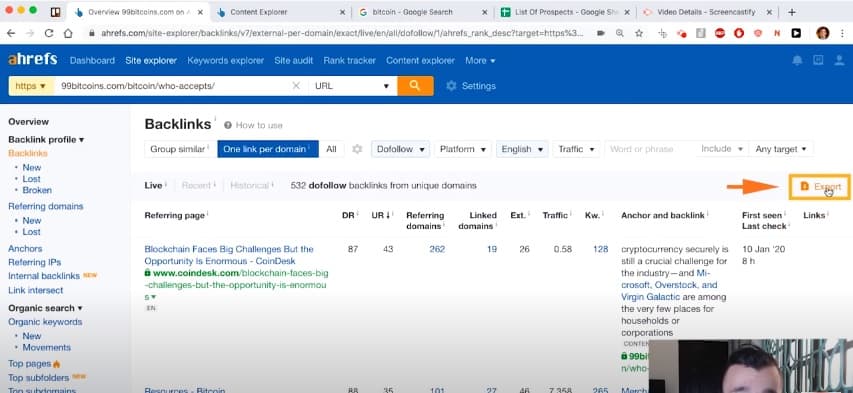Collapse the Backlink profile section

tap(46, 139)
